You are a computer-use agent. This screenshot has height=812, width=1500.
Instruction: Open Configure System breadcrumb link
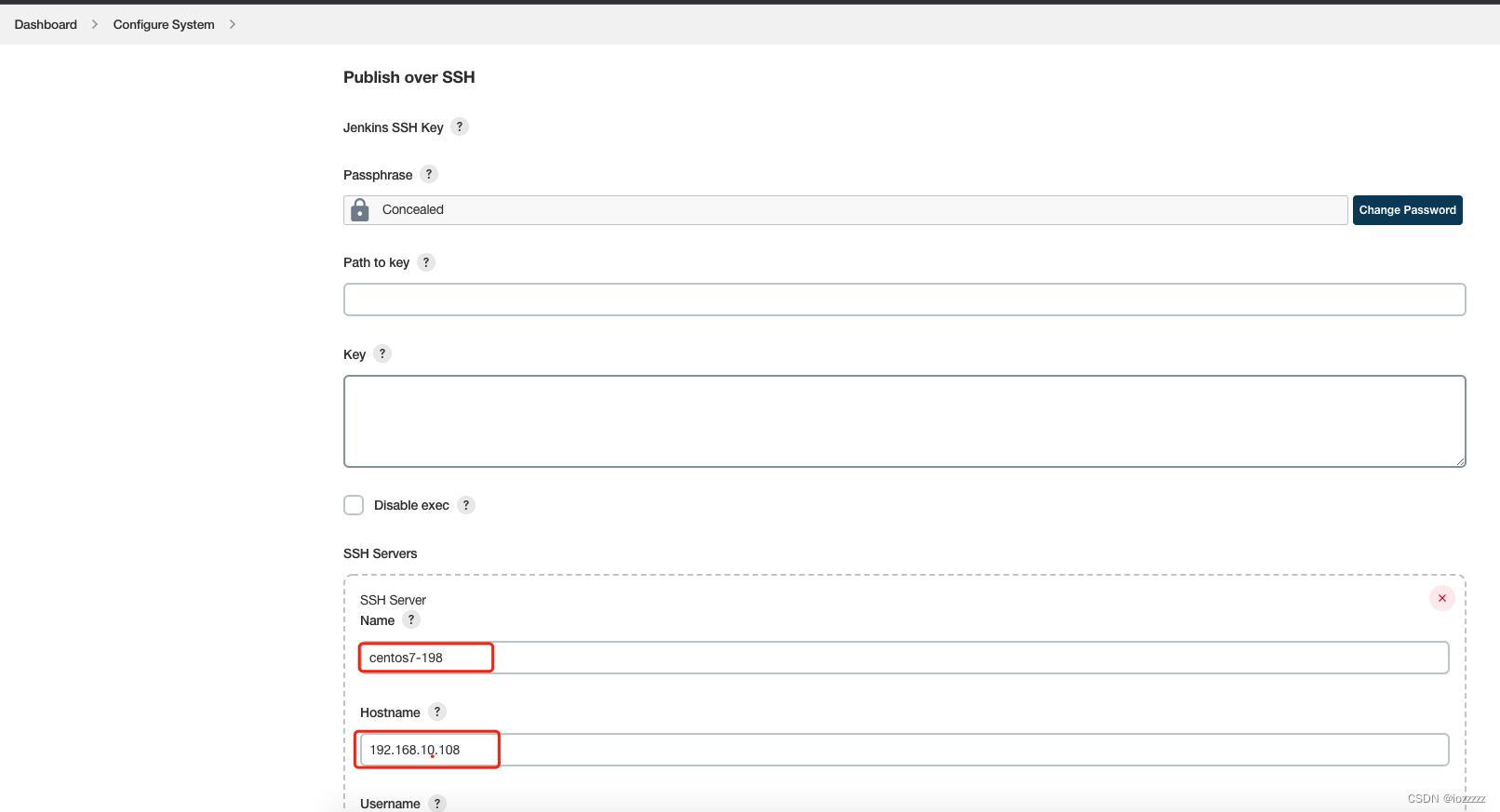(x=164, y=24)
